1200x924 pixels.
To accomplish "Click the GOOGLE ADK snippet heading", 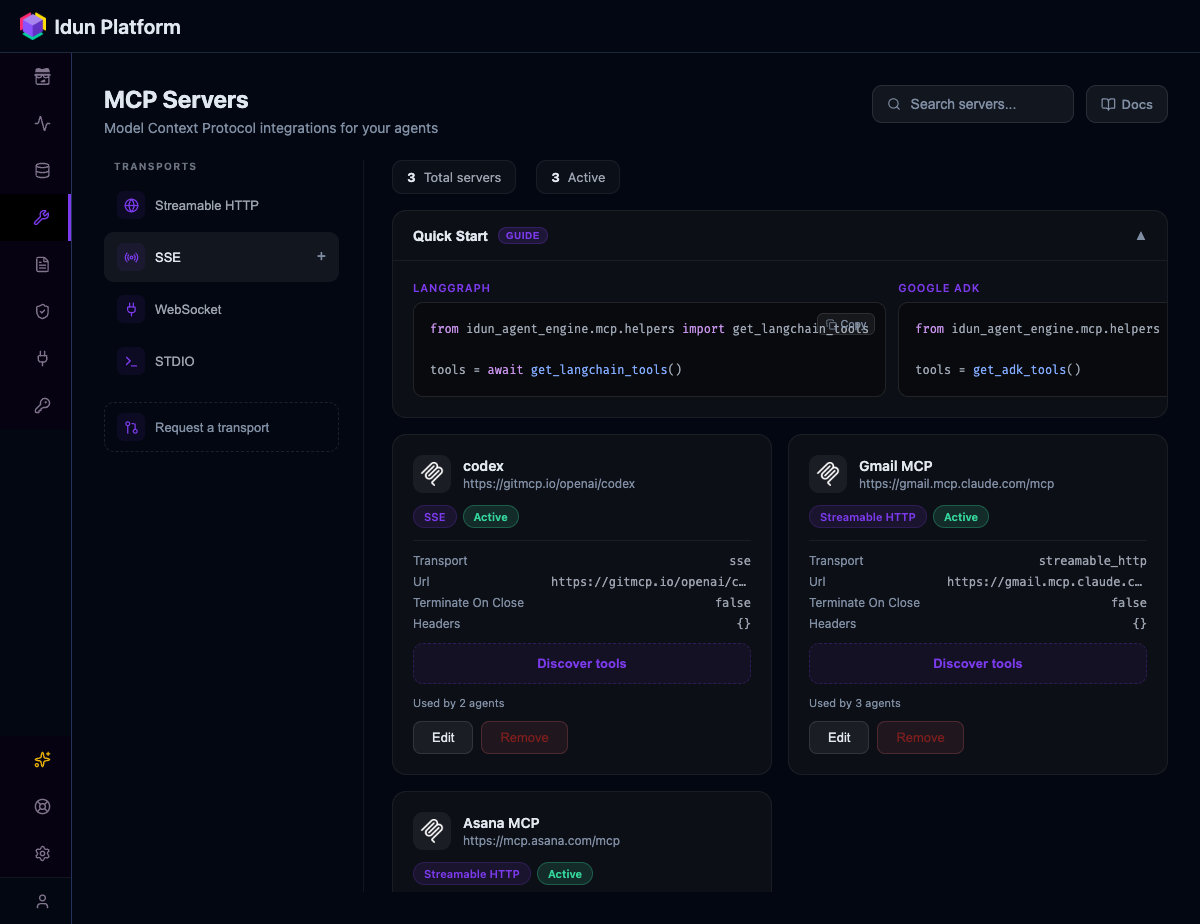I will [939, 288].
